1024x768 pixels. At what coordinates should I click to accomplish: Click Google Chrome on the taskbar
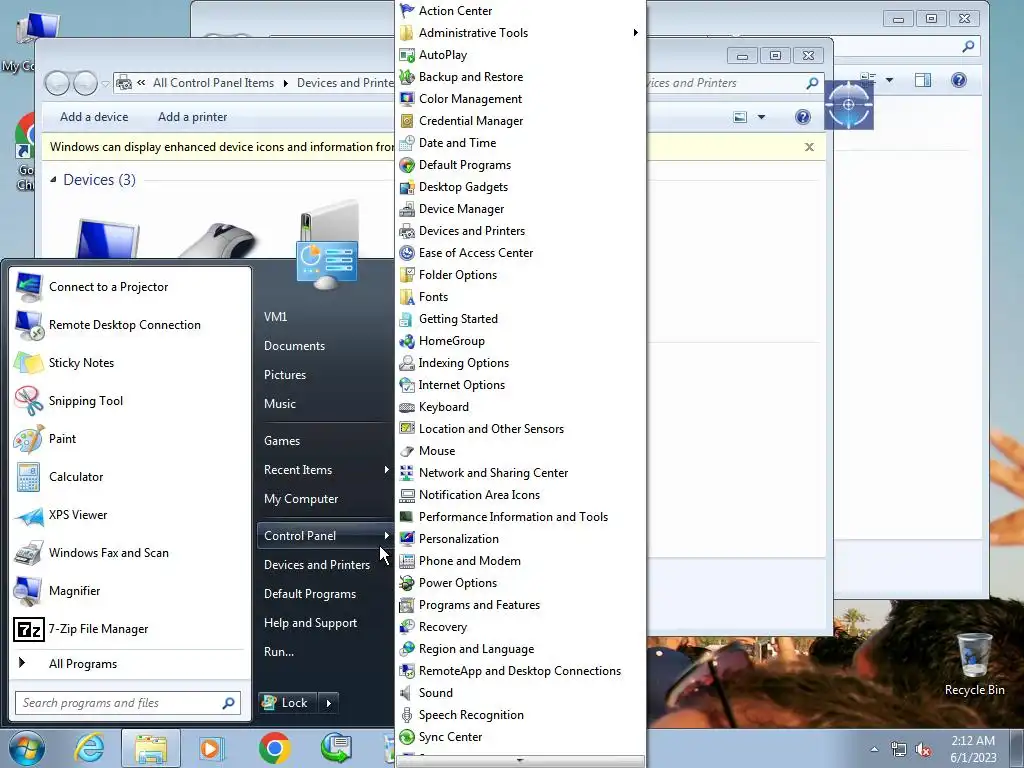point(274,748)
